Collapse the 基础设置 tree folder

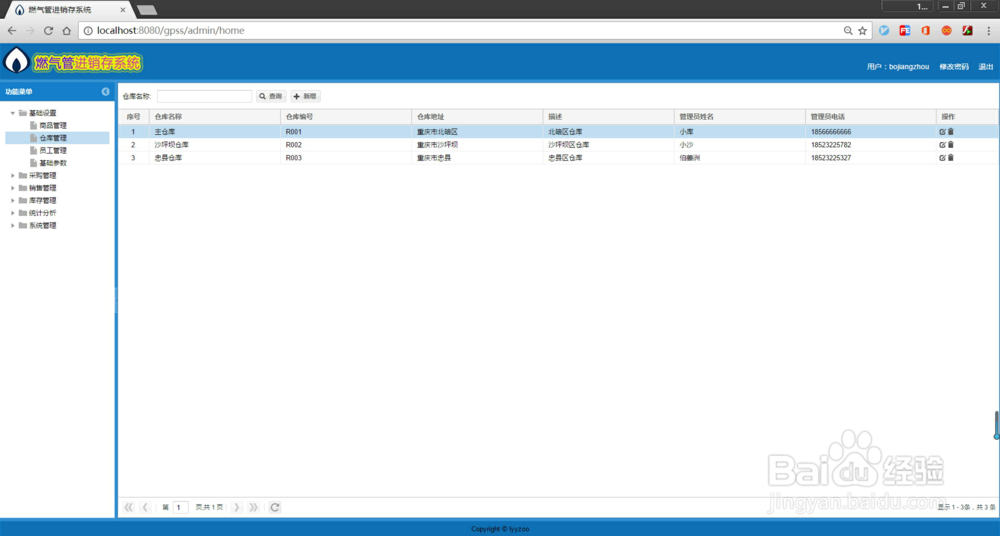pos(13,113)
